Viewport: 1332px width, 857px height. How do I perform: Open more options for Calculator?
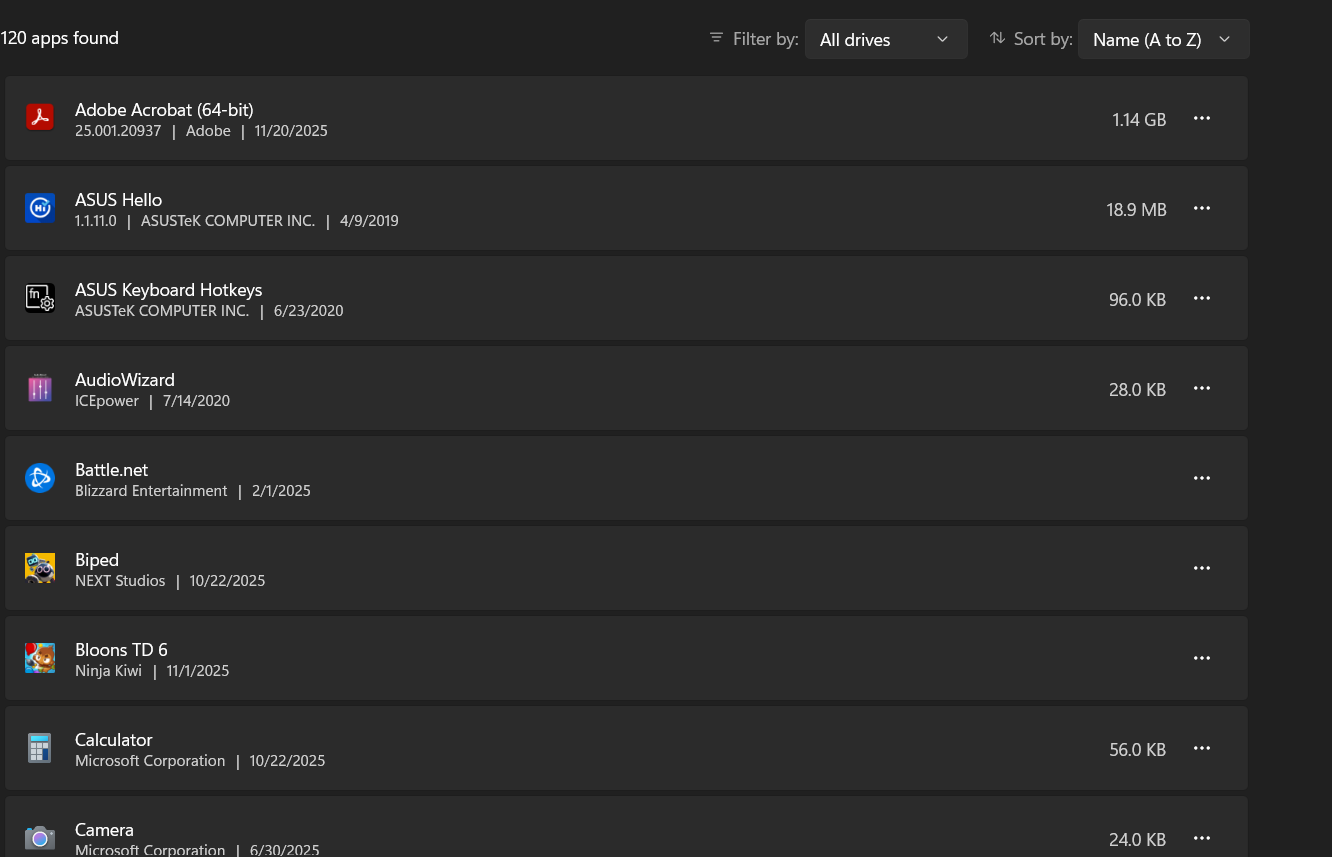tap(1202, 748)
